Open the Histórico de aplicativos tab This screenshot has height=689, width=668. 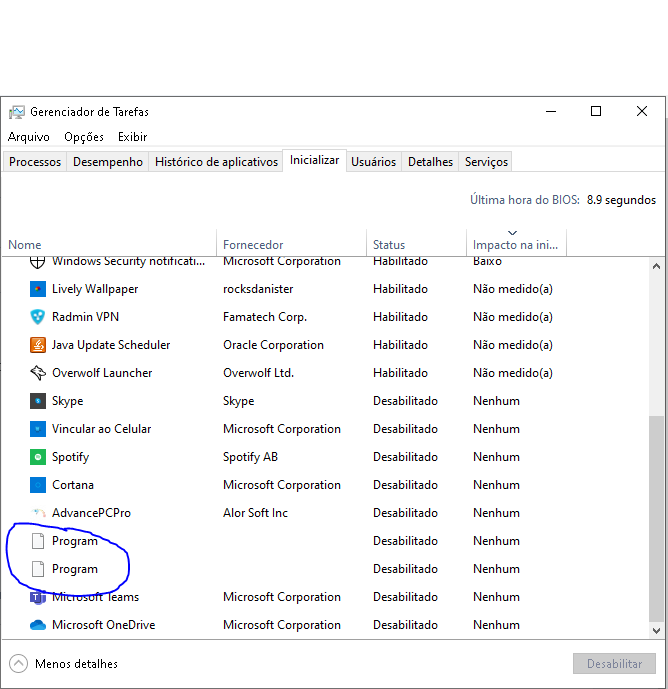(x=216, y=162)
